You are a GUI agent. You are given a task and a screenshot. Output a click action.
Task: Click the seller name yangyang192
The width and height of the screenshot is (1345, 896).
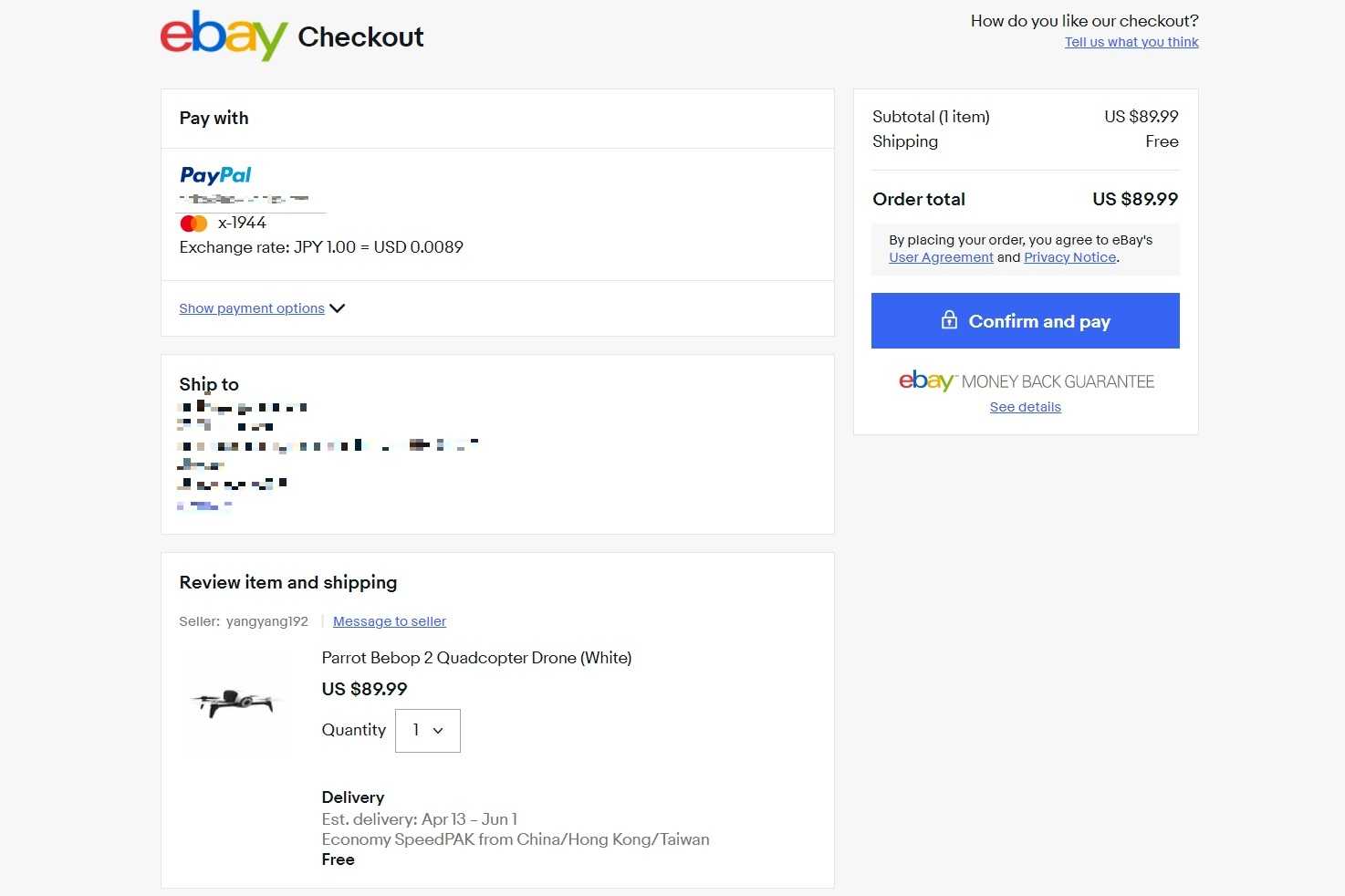[x=267, y=621]
